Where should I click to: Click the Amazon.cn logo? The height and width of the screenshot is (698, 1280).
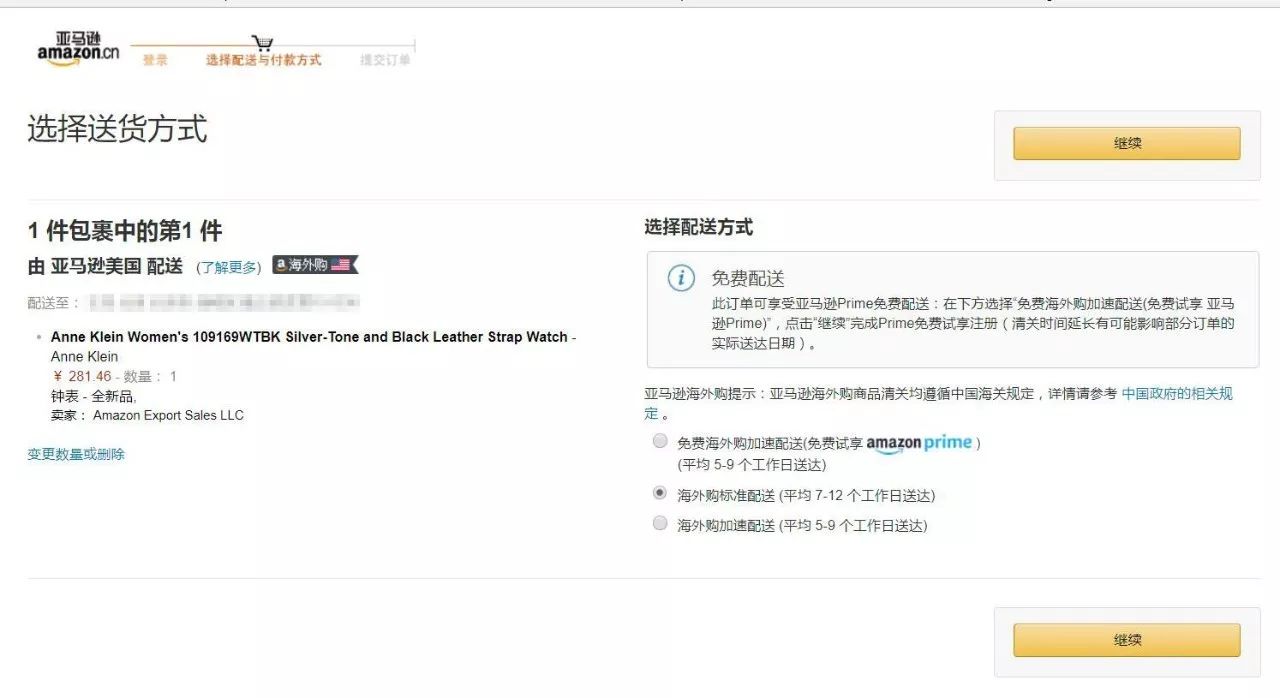(x=78, y=49)
